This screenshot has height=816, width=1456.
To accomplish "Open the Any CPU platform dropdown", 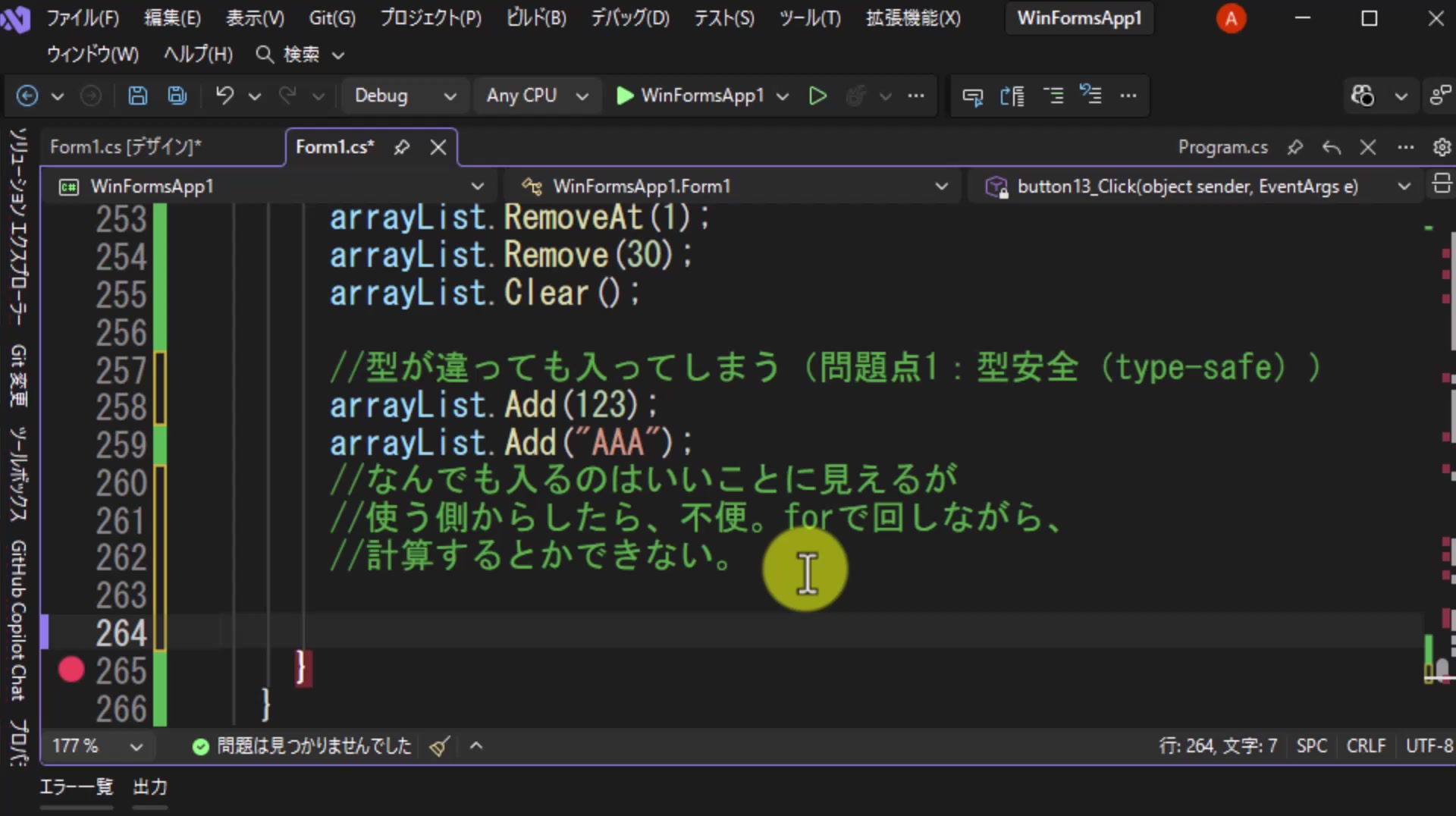I will coord(537,96).
